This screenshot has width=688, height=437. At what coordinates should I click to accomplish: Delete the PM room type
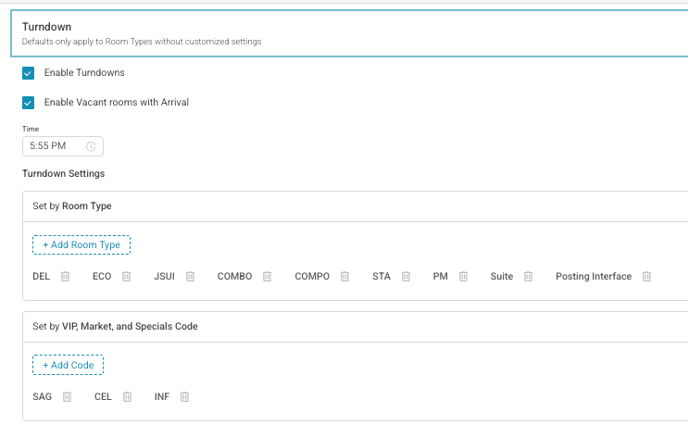[x=463, y=277]
